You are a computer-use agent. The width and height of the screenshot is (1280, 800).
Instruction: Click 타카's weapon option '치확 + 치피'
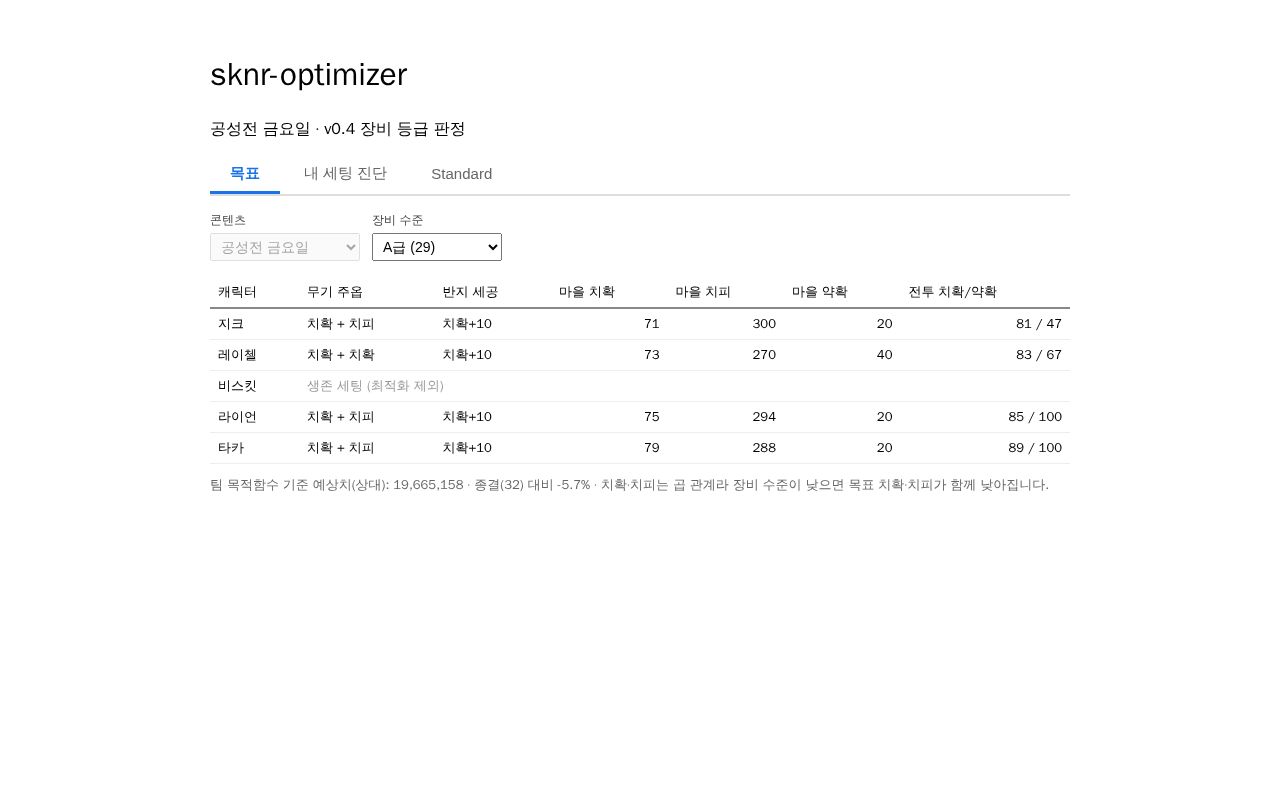(341, 448)
